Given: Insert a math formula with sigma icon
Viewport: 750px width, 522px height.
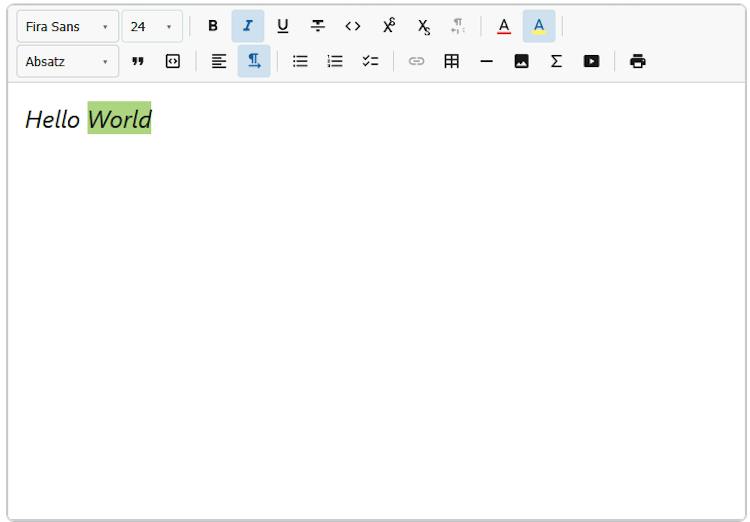Looking at the screenshot, I should click(x=556, y=61).
